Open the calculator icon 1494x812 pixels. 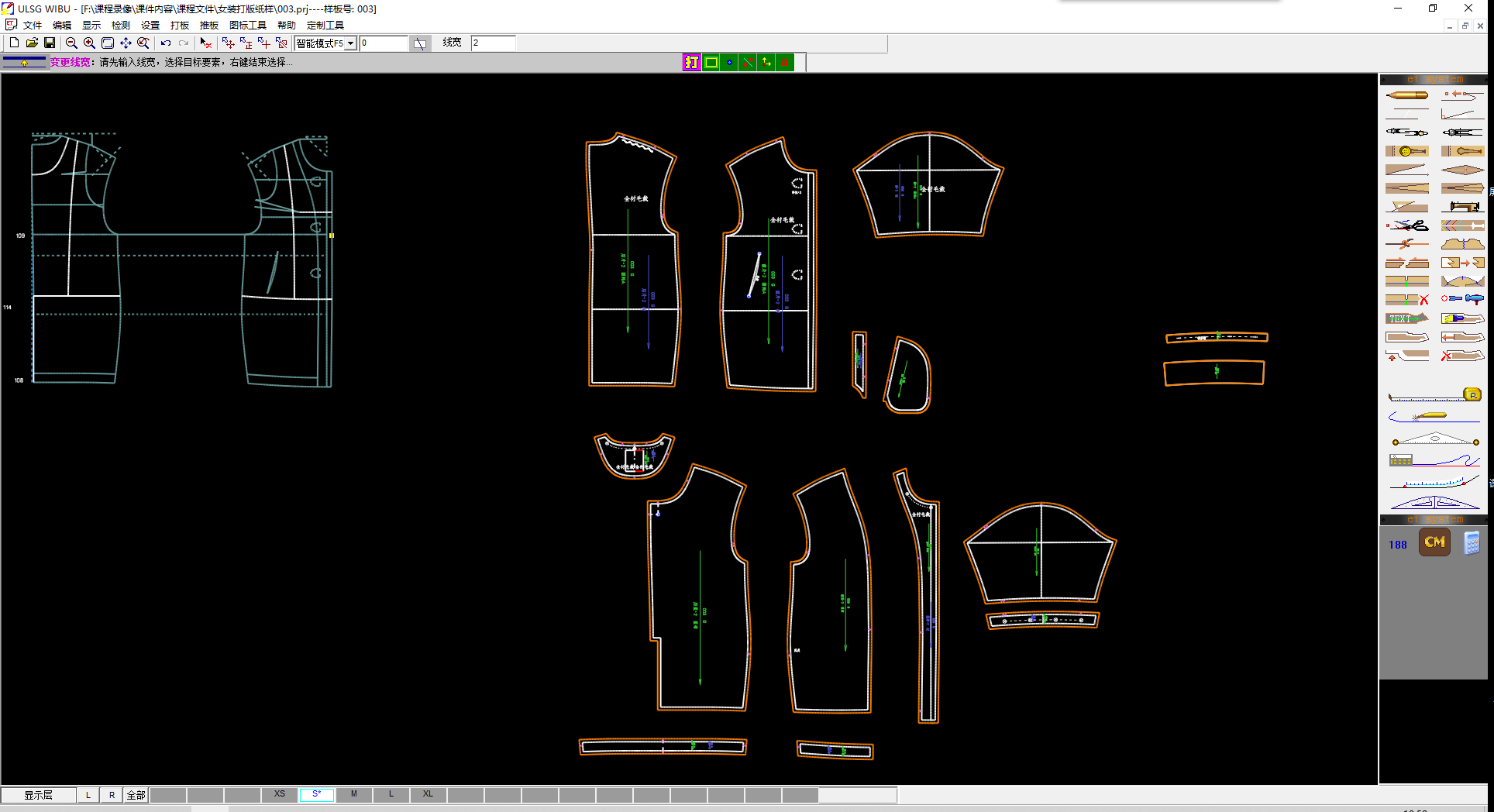click(x=1472, y=543)
